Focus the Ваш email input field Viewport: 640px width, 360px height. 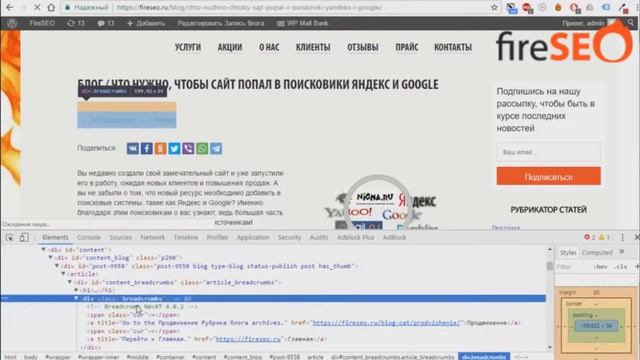point(549,152)
